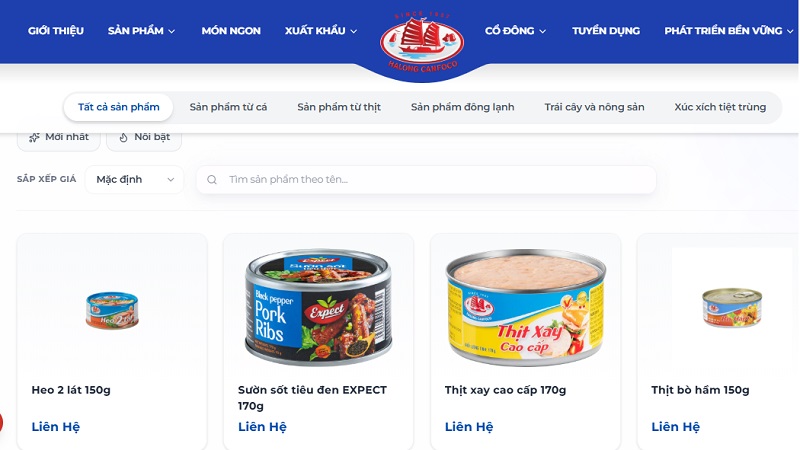Viewport: 800px width, 450px height.
Task: Open the Black pepper Pork Ribs can image
Action: tap(318, 307)
